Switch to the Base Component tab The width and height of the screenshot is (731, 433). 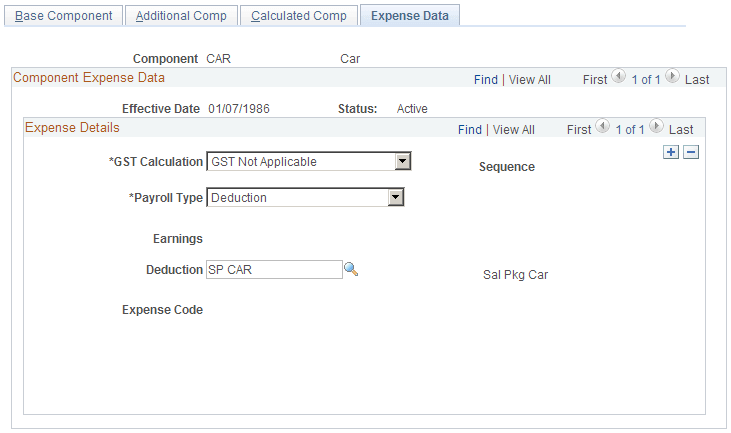[64, 16]
